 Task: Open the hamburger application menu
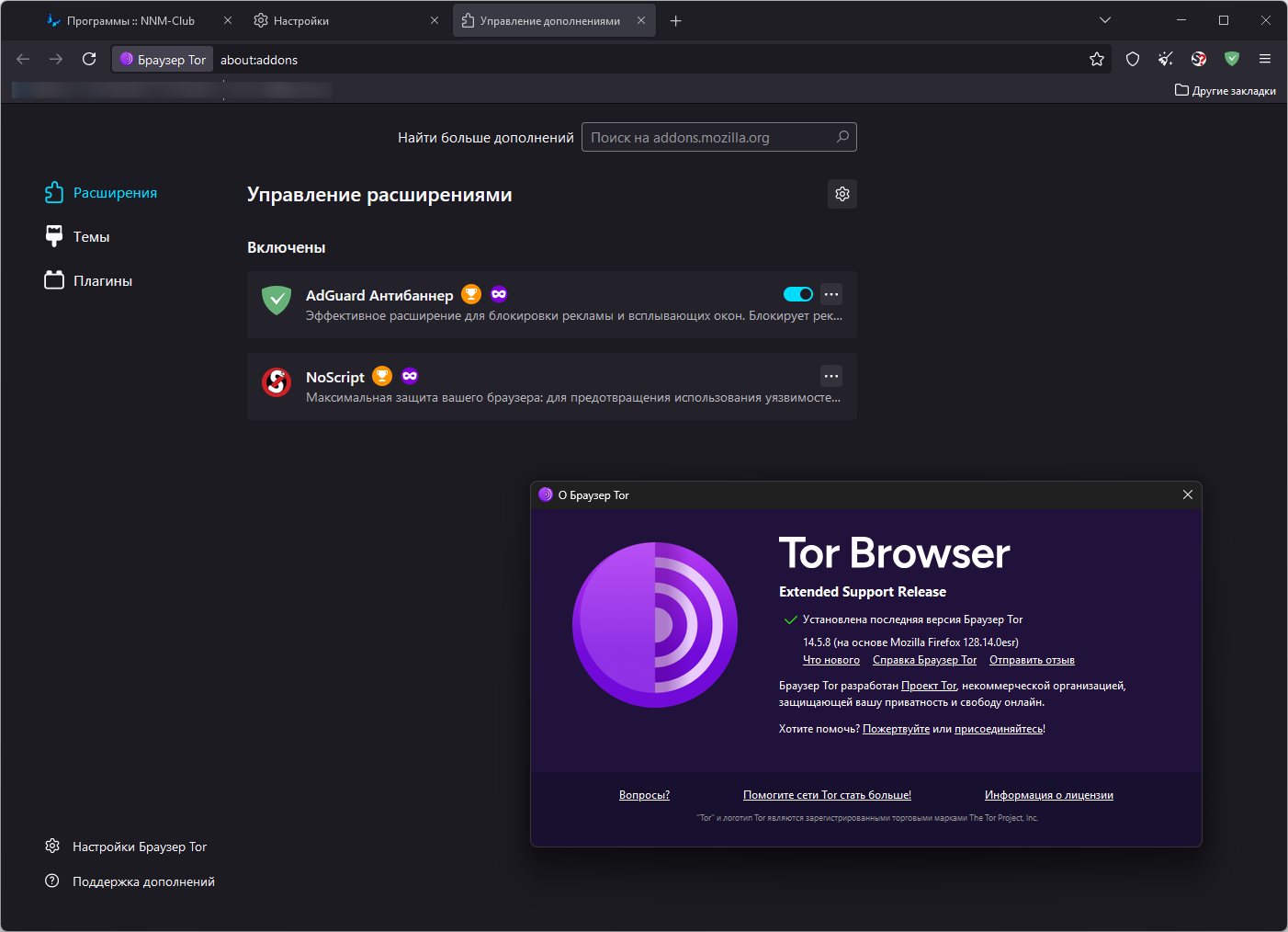tap(1265, 59)
